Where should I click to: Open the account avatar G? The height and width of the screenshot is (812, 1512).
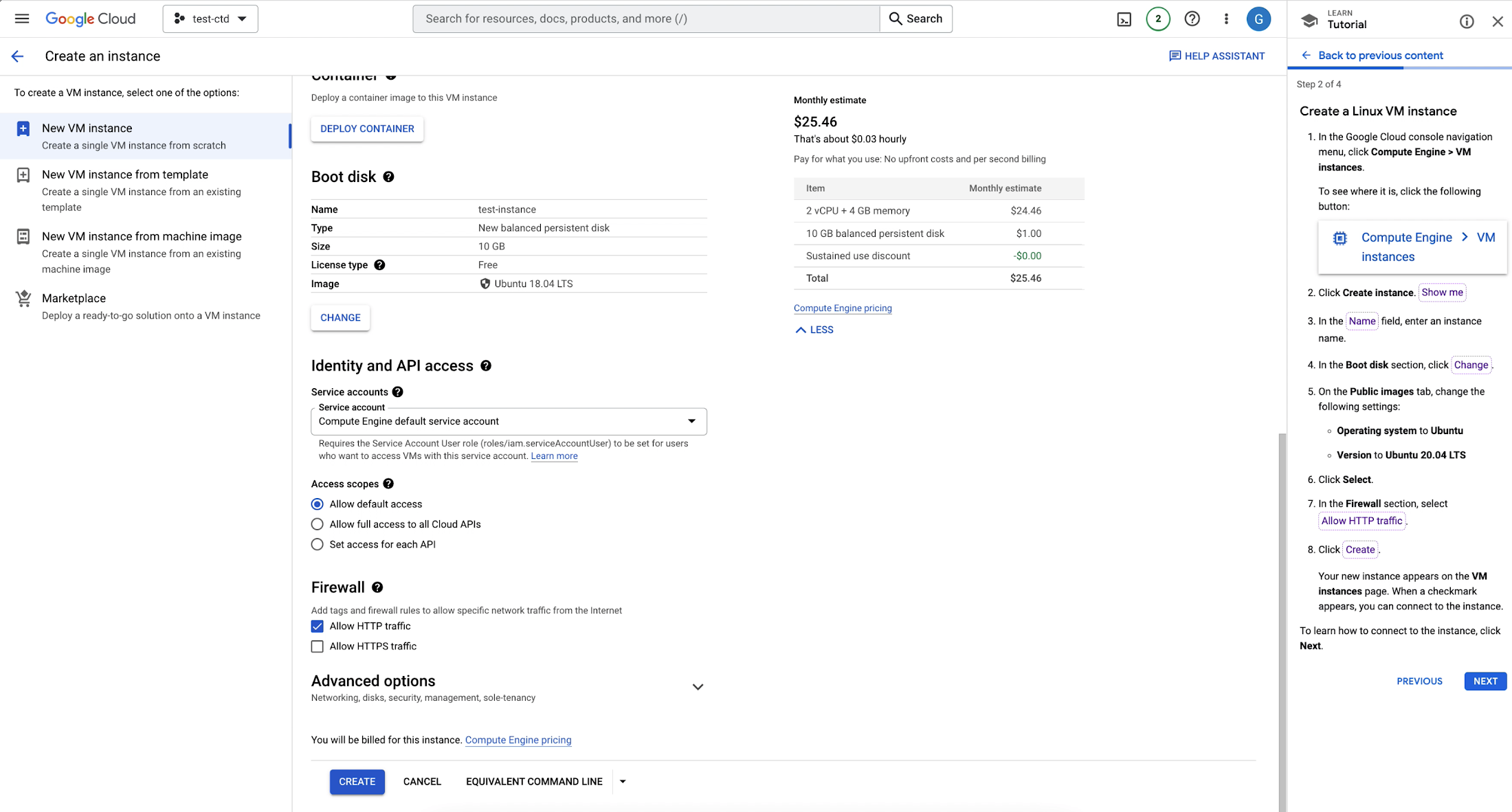click(x=1258, y=19)
